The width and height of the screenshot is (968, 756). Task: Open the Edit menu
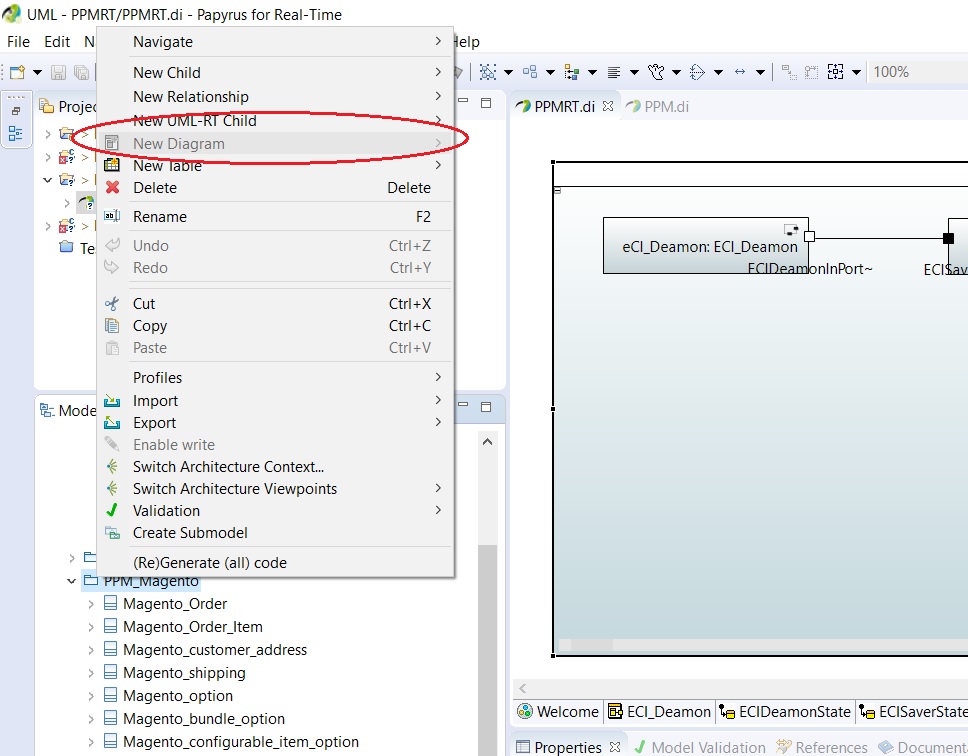(x=57, y=41)
